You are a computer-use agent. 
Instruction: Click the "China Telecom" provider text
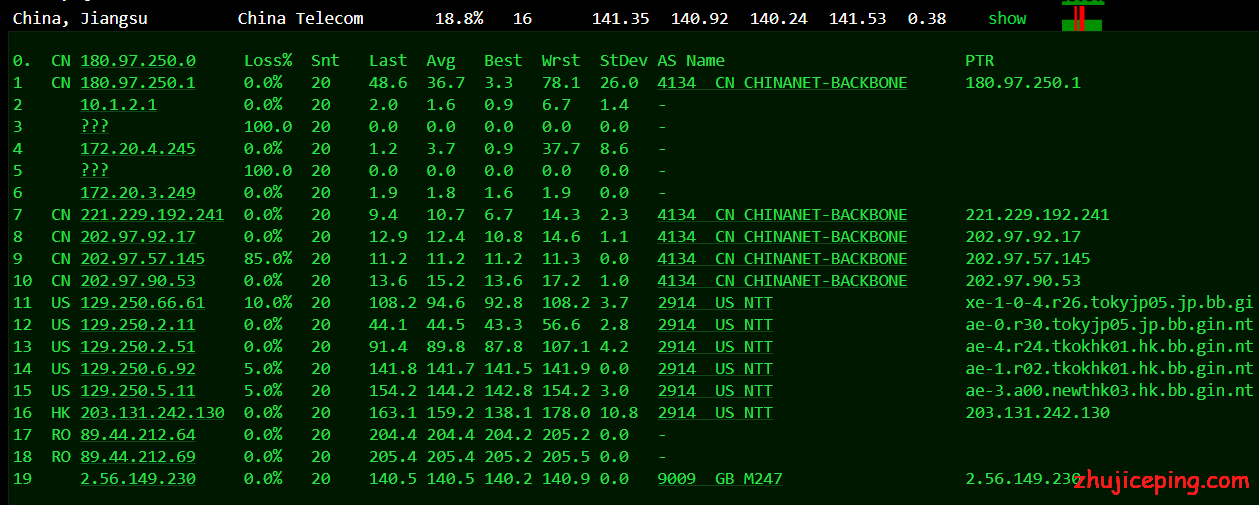301,18
